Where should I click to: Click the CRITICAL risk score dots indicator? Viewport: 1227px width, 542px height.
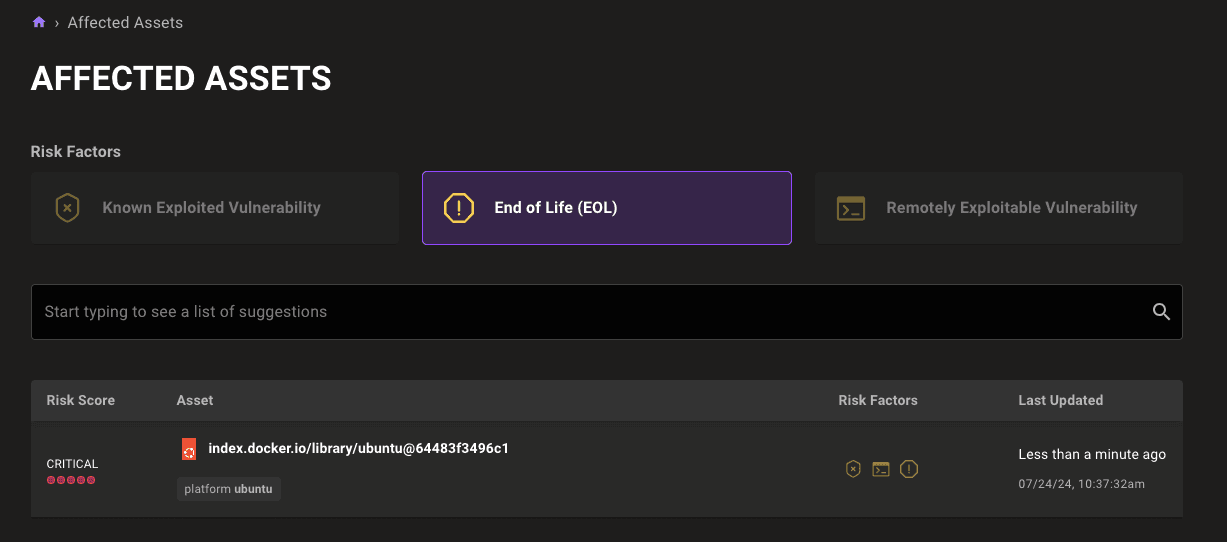coord(71,480)
